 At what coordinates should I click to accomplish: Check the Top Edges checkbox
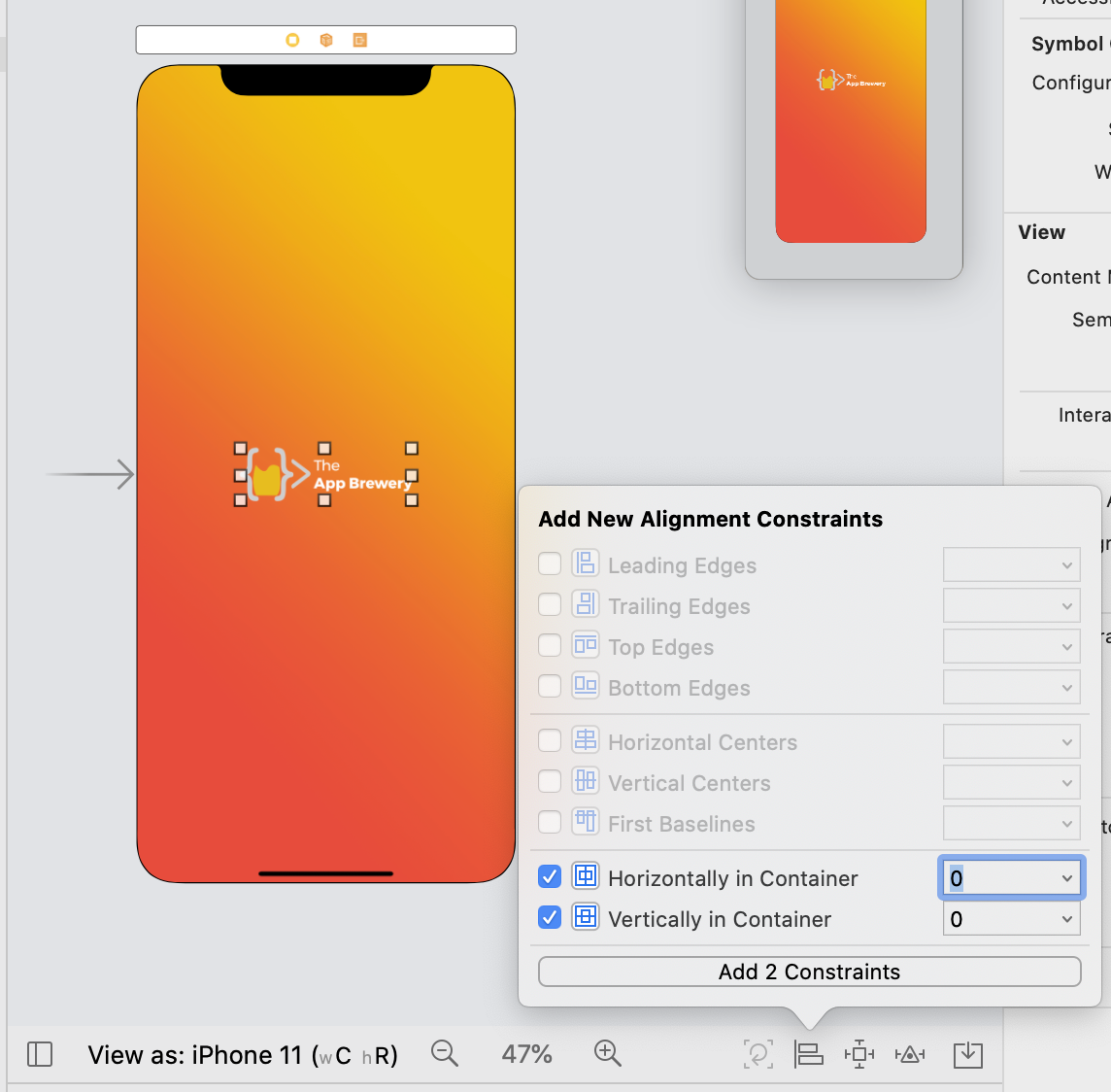tap(550, 645)
